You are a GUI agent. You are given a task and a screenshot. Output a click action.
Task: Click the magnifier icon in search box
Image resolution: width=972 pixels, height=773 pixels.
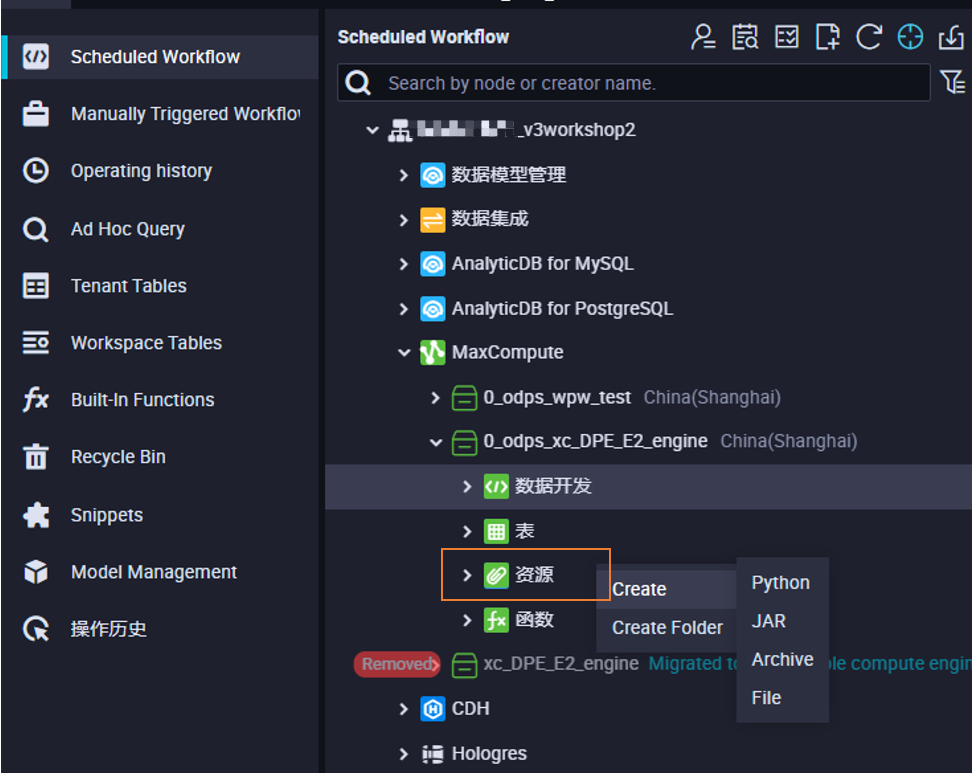pos(358,82)
